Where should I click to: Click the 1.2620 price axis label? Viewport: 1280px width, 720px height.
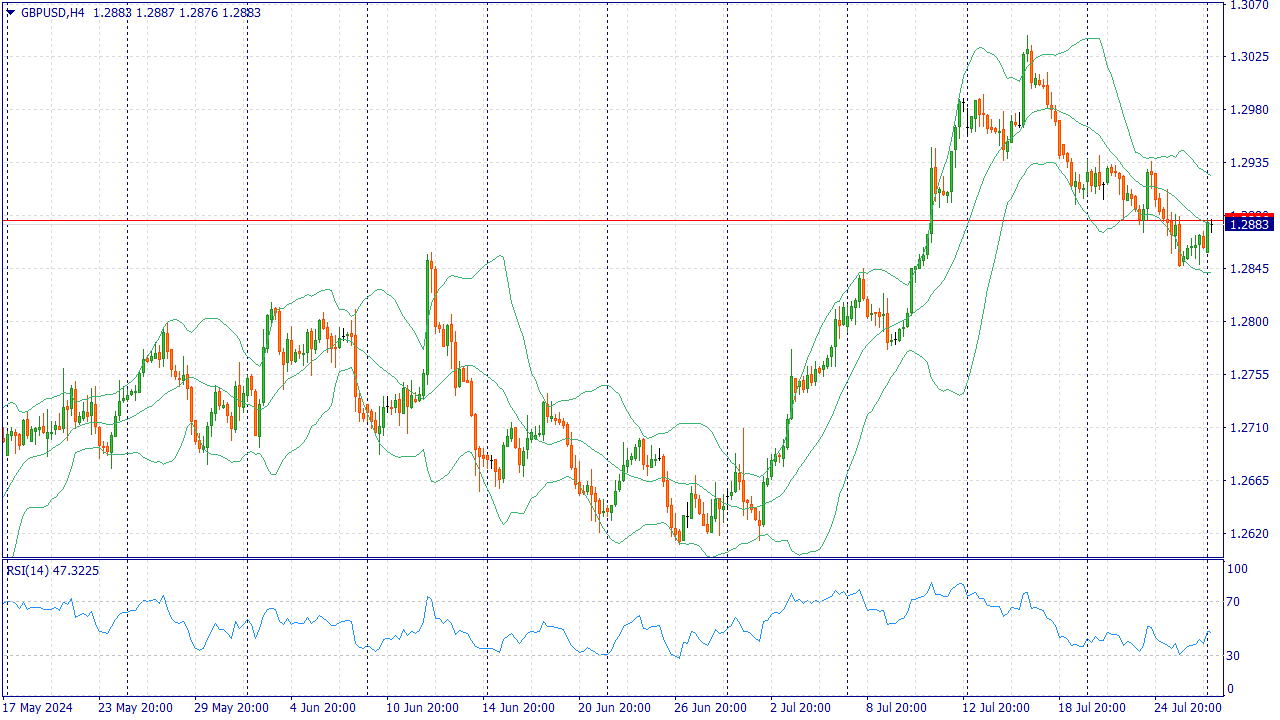[1248, 533]
